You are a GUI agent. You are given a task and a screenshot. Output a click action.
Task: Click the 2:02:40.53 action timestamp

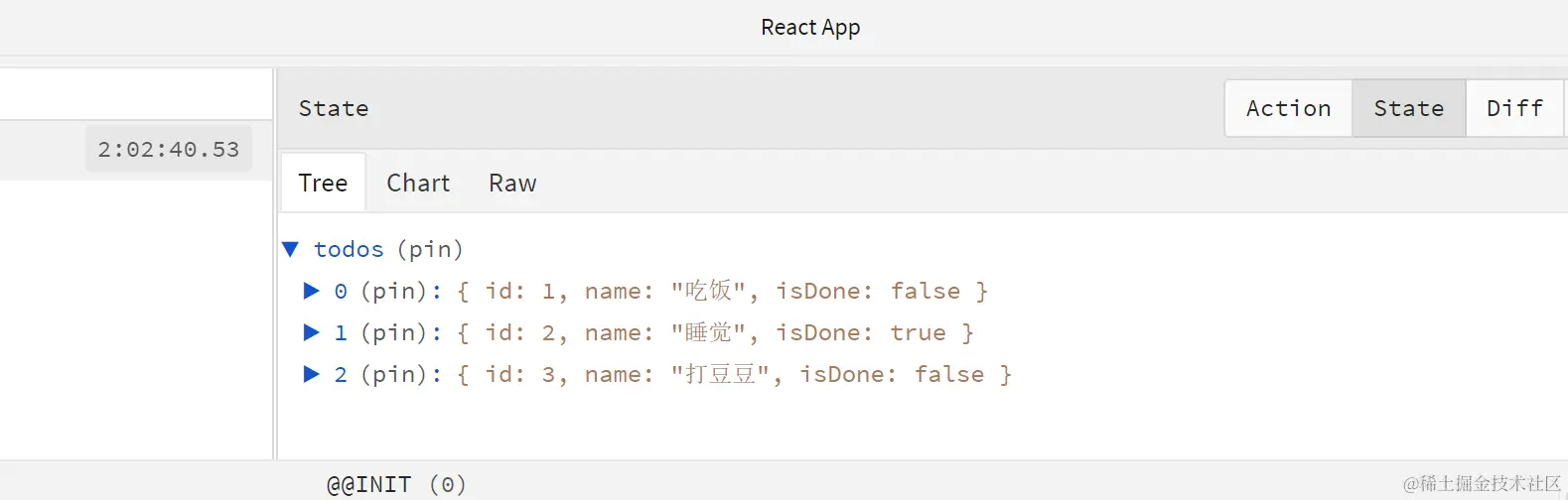point(168,150)
